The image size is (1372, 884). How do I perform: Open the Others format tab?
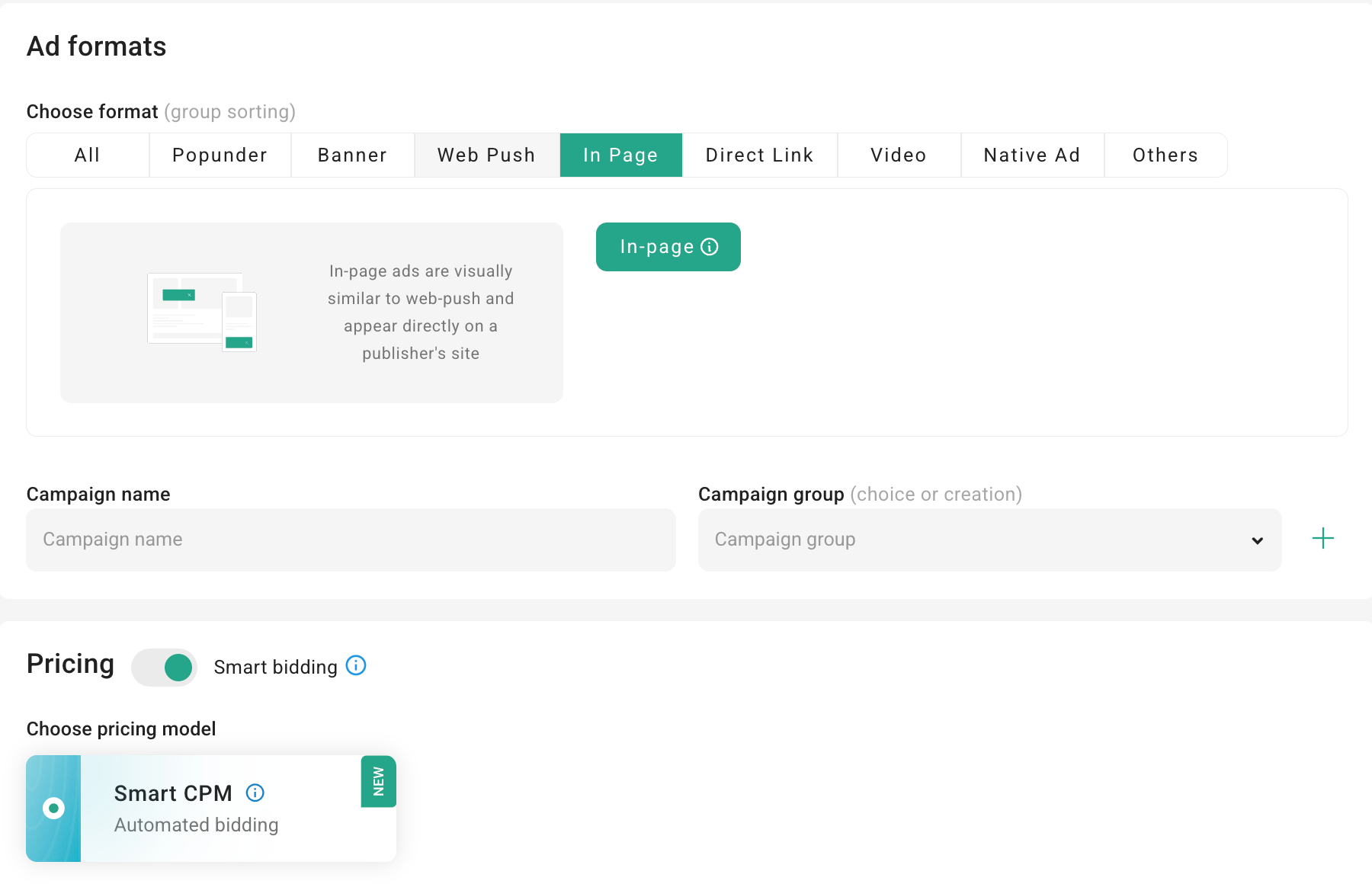(x=1165, y=155)
